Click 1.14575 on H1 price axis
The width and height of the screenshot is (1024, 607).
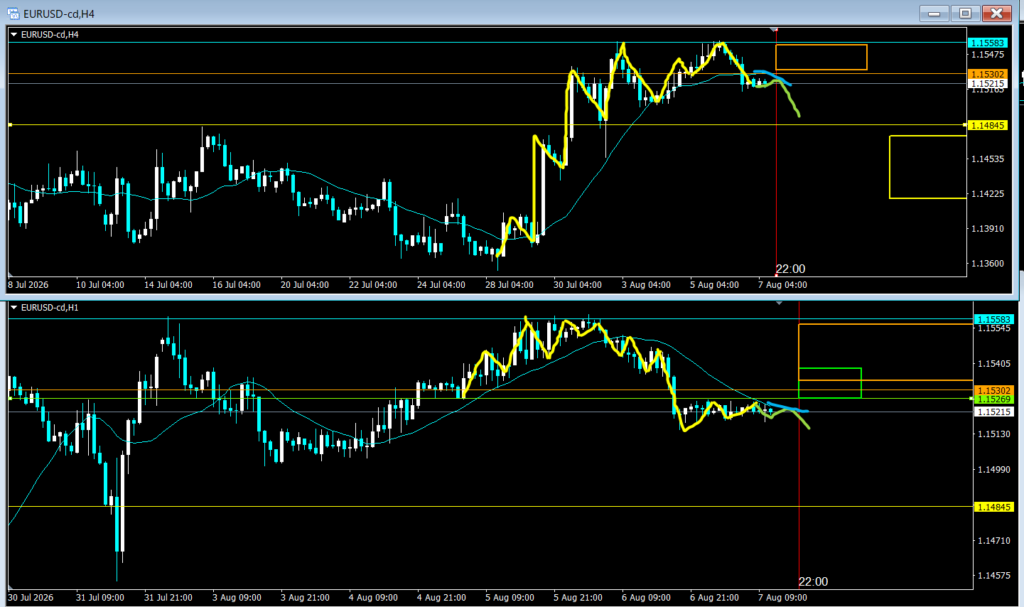(993, 576)
